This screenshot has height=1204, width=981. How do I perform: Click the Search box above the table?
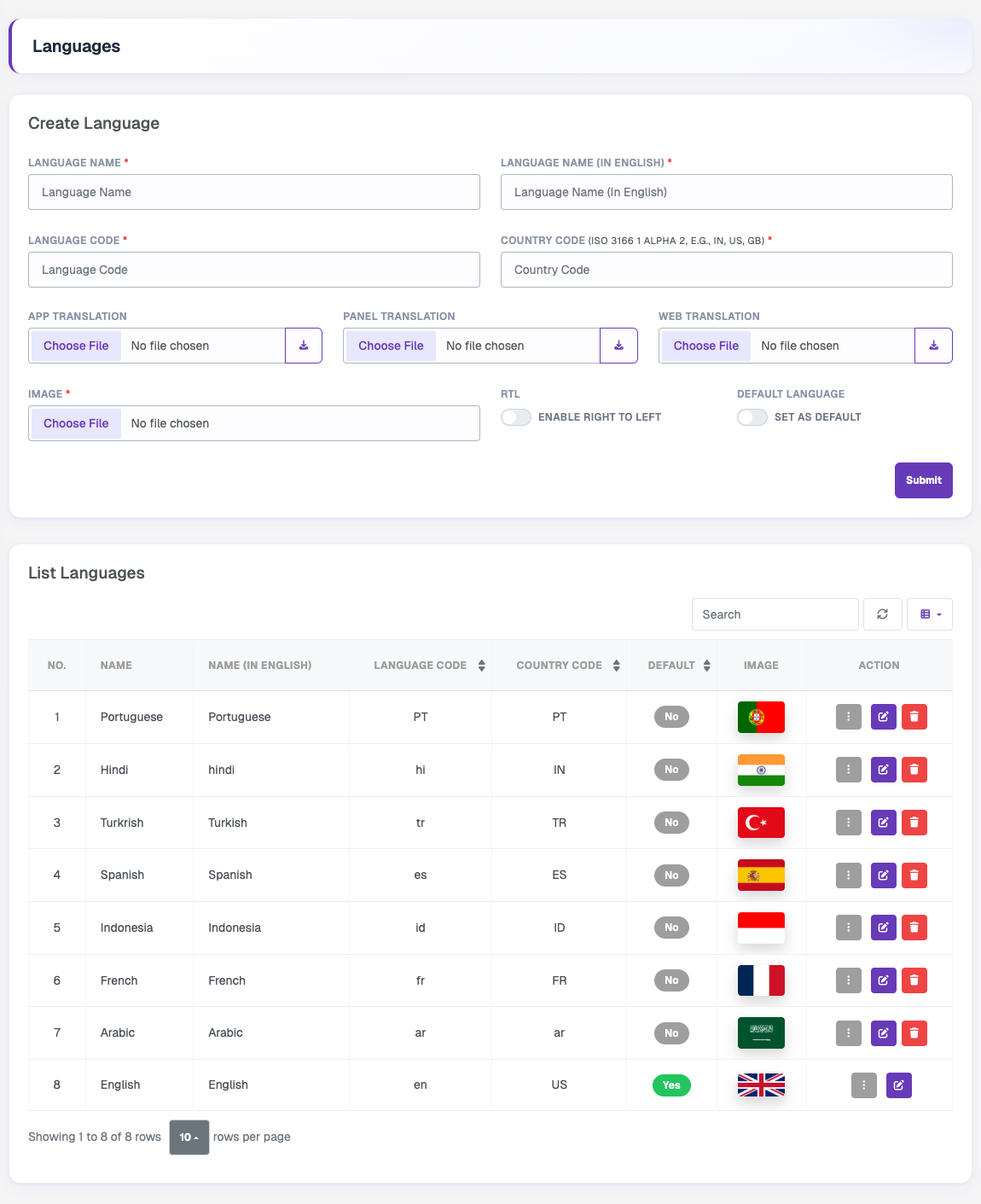(x=775, y=614)
